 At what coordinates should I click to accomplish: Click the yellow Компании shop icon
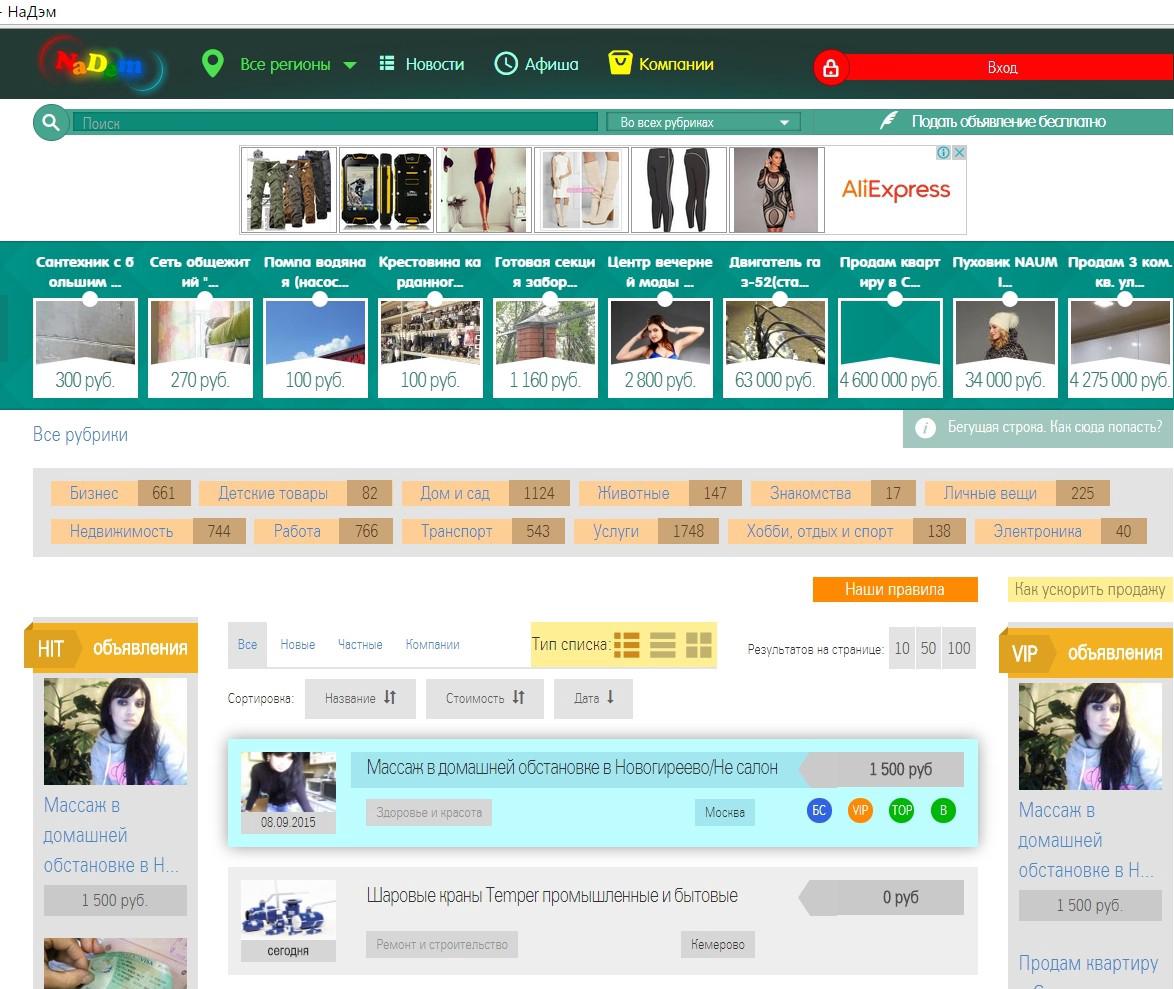(x=620, y=63)
